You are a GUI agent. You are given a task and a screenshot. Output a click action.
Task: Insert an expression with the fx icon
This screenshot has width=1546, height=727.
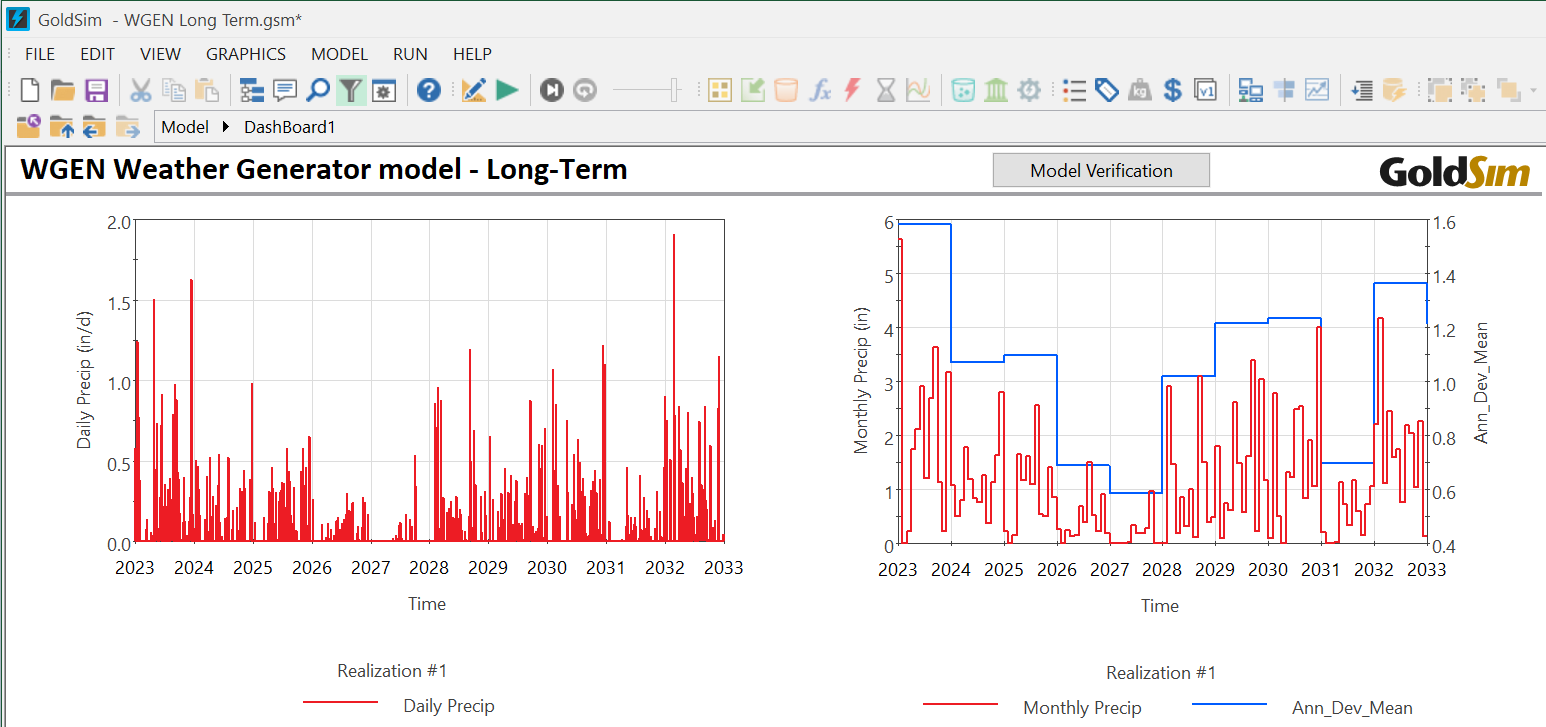pyautogui.click(x=820, y=90)
